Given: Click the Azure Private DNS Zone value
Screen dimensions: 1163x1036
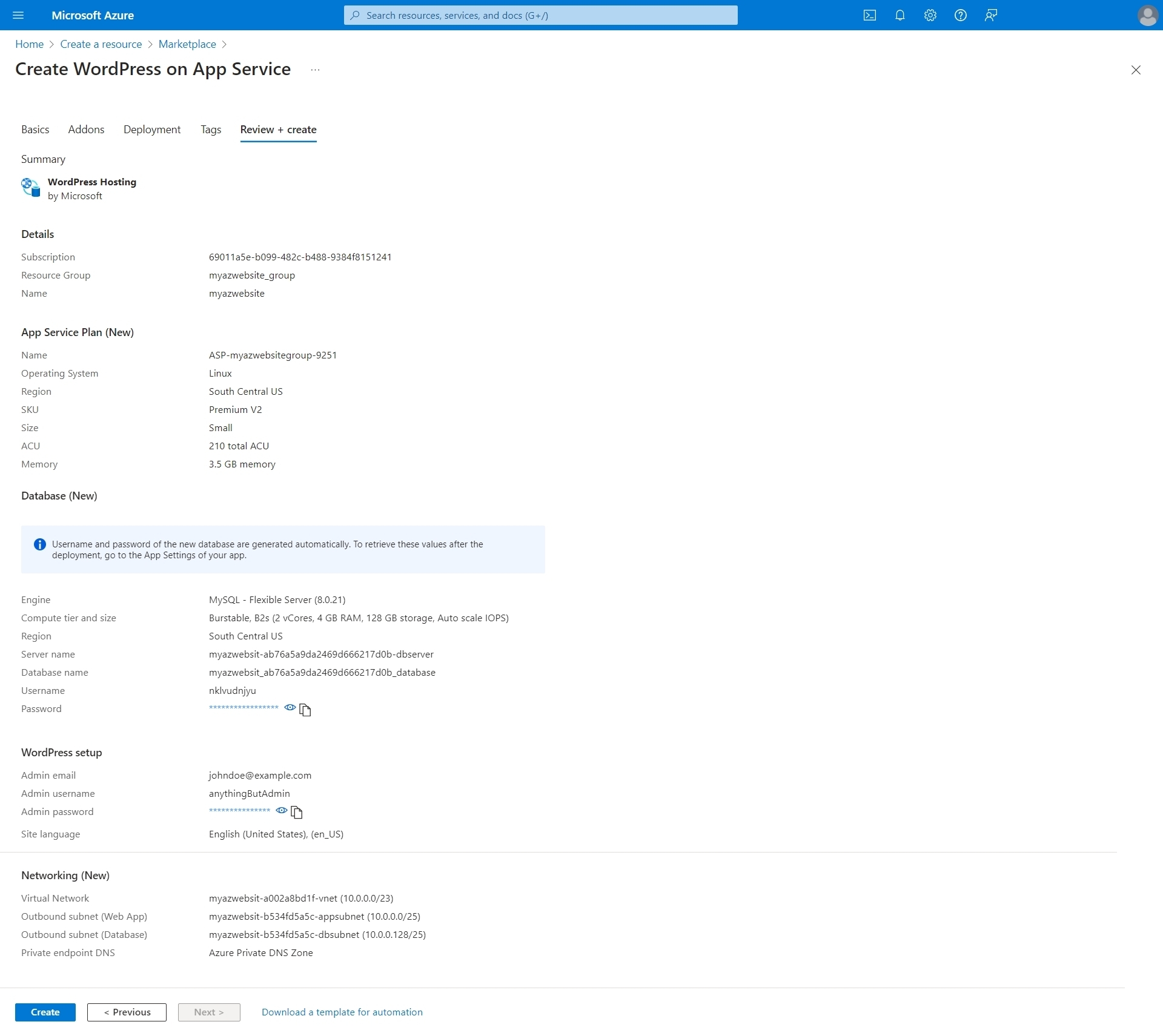Looking at the screenshot, I should [x=261, y=953].
